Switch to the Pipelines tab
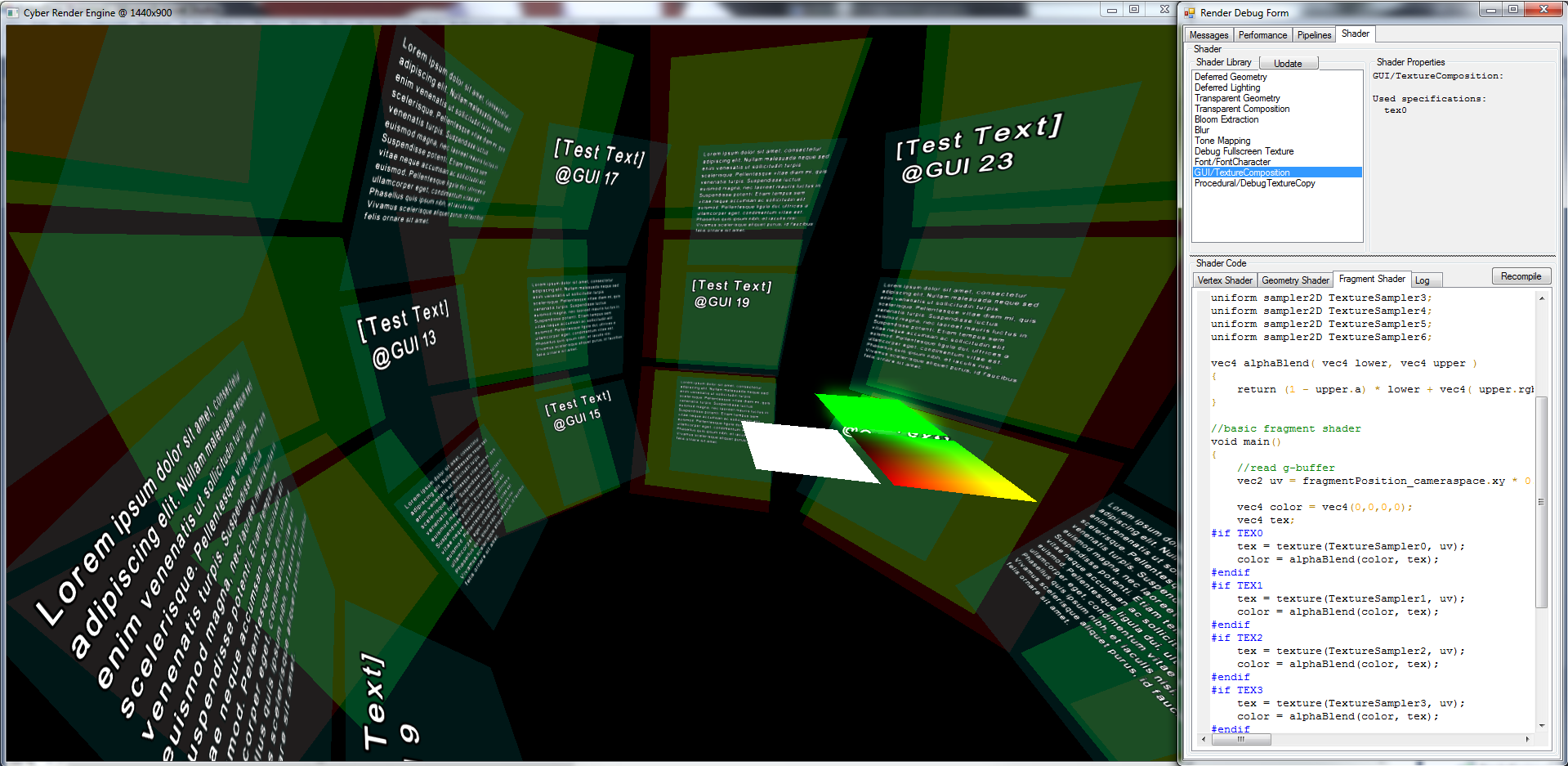1568x766 pixels. 1314,35
